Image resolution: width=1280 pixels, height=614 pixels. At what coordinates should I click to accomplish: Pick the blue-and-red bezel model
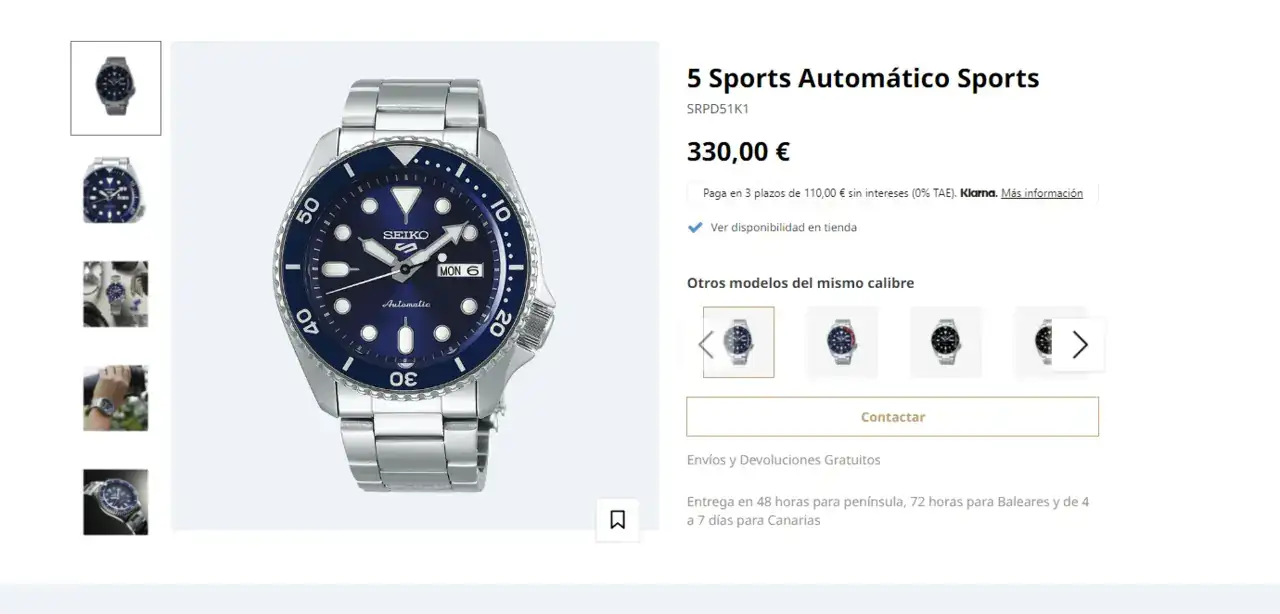click(x=842, y=342)
